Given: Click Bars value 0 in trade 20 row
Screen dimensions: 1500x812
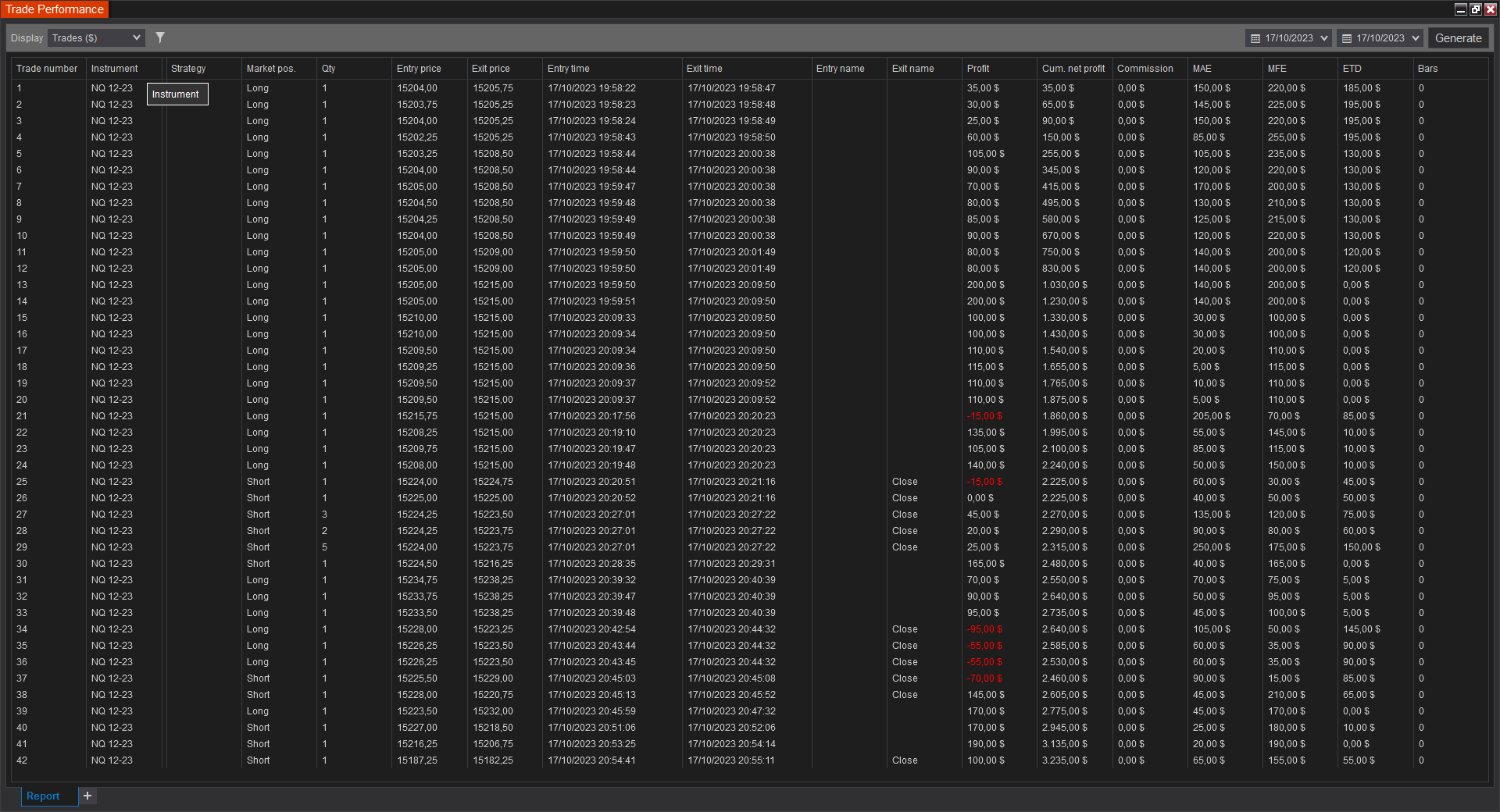Looking at the screenshot, I should 1421,400.
